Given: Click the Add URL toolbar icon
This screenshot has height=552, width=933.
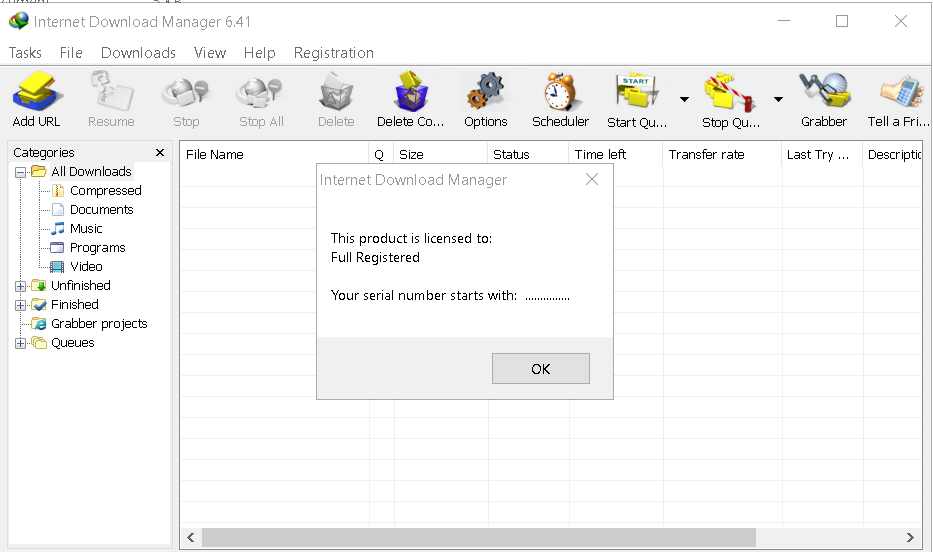Looking at the screenshot, I should [x=37, y=92].
